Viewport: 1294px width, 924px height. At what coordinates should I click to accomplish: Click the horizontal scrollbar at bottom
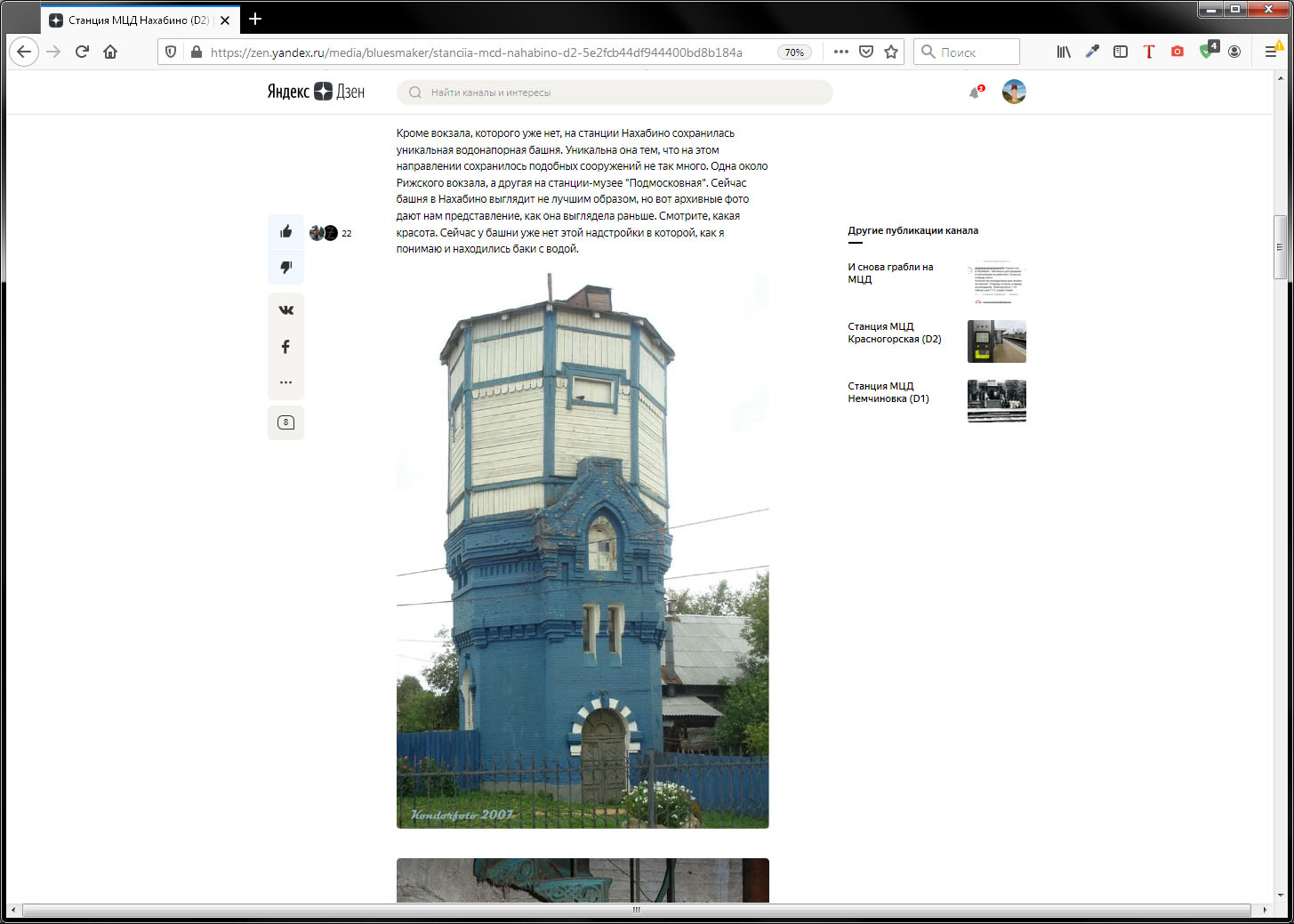tap(636, 910)
